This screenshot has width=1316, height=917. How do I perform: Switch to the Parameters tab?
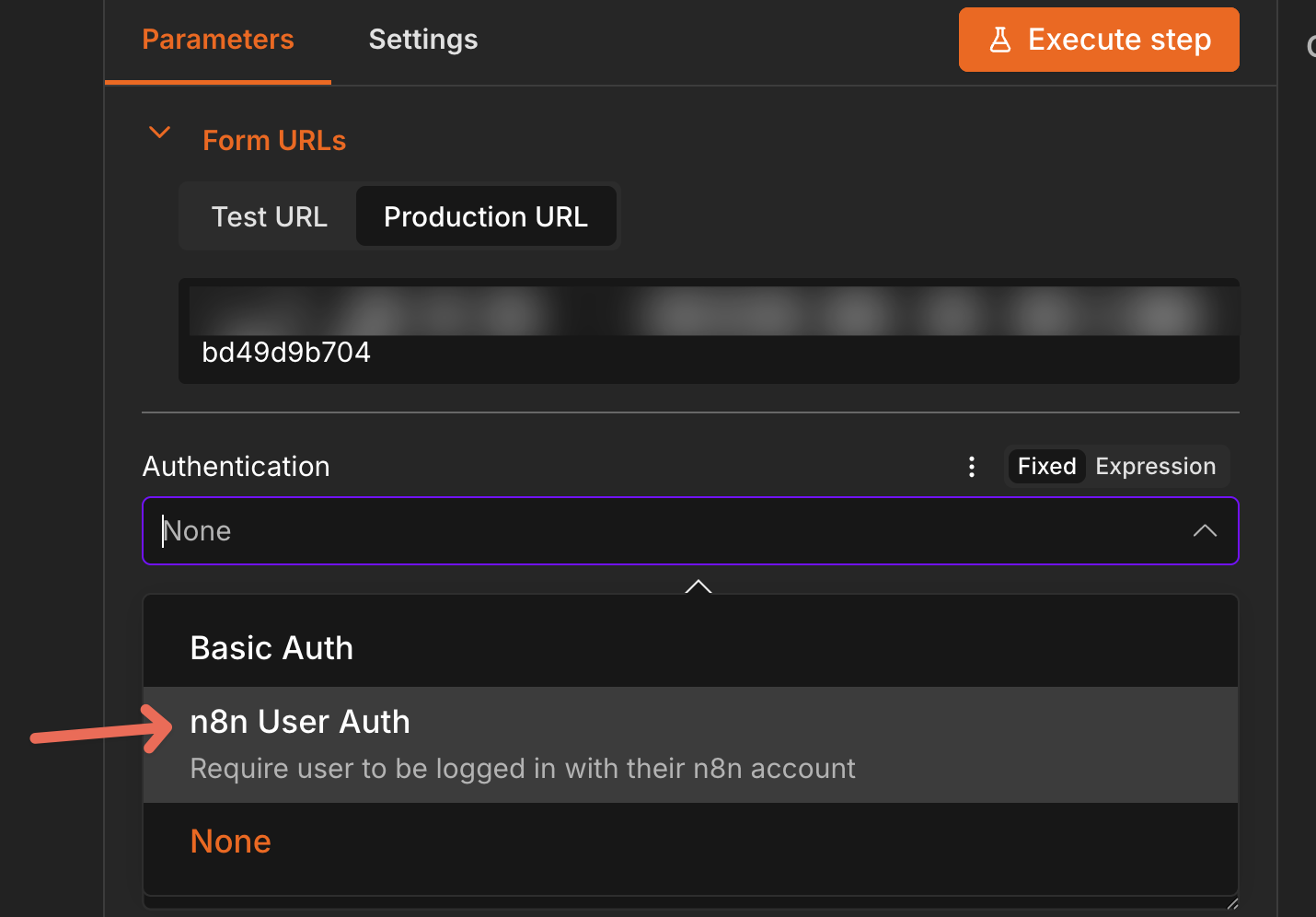(x=218, y=40)
